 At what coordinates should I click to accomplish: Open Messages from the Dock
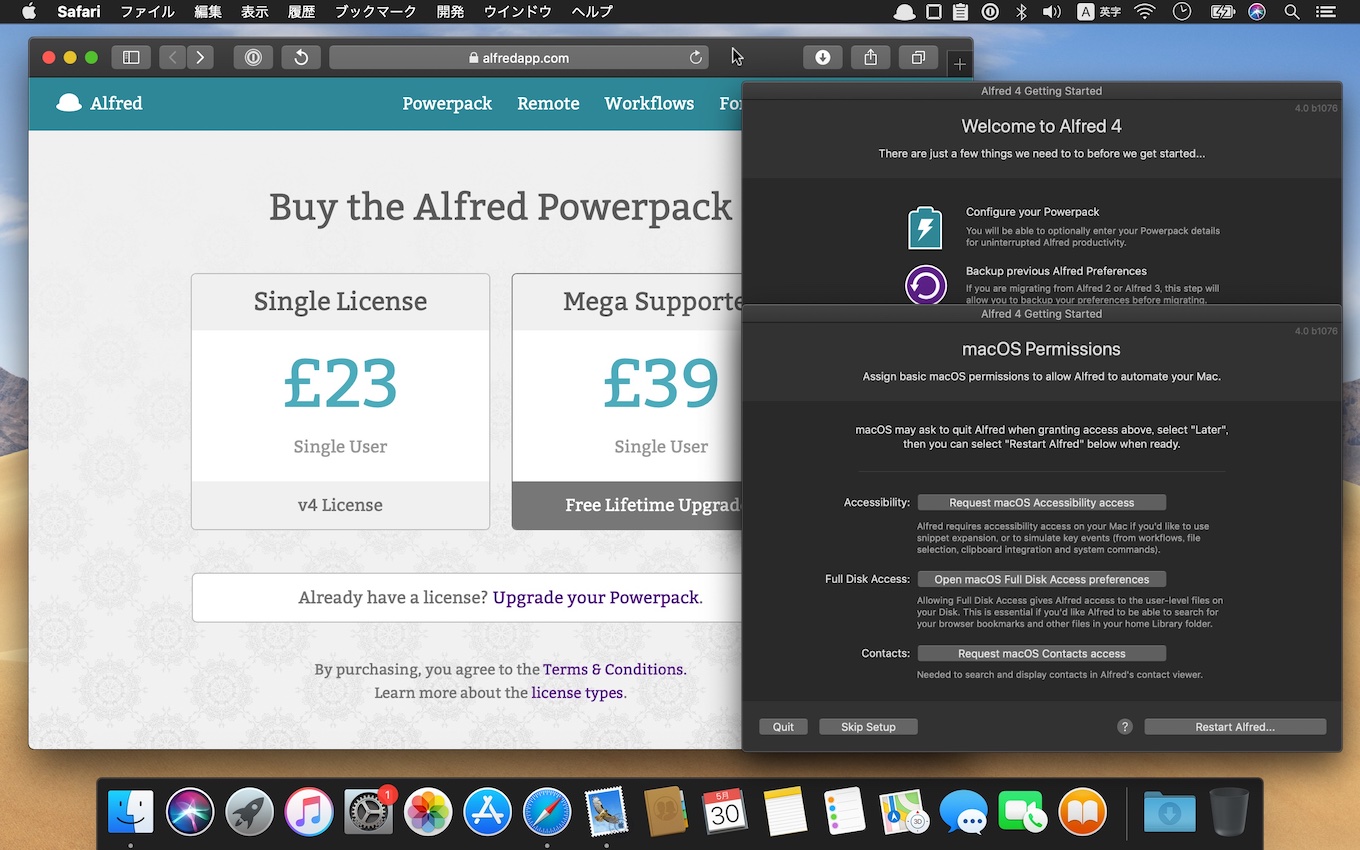963,811
